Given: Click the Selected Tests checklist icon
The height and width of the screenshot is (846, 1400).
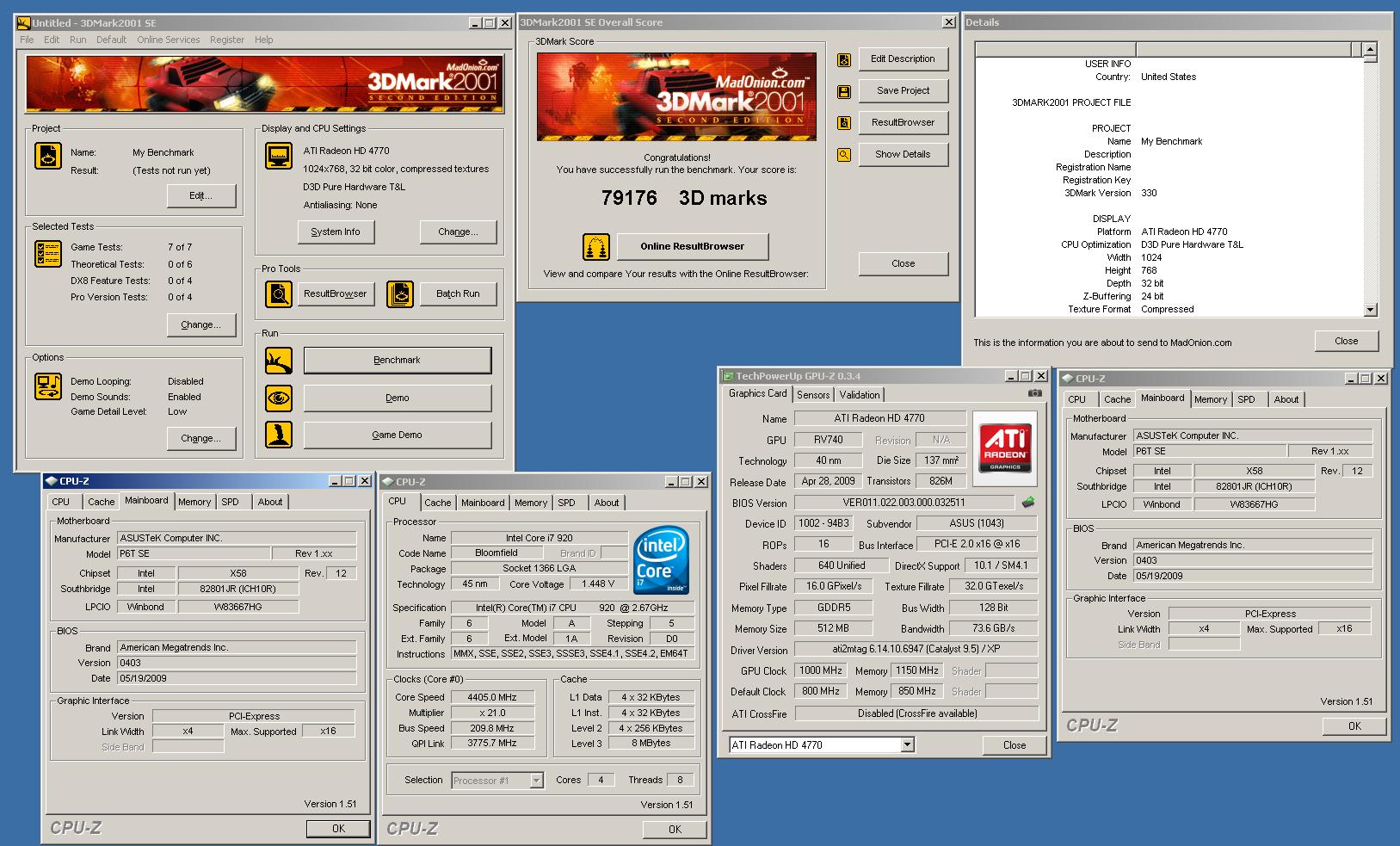Looking at the screenshot, I should [48, 254].
